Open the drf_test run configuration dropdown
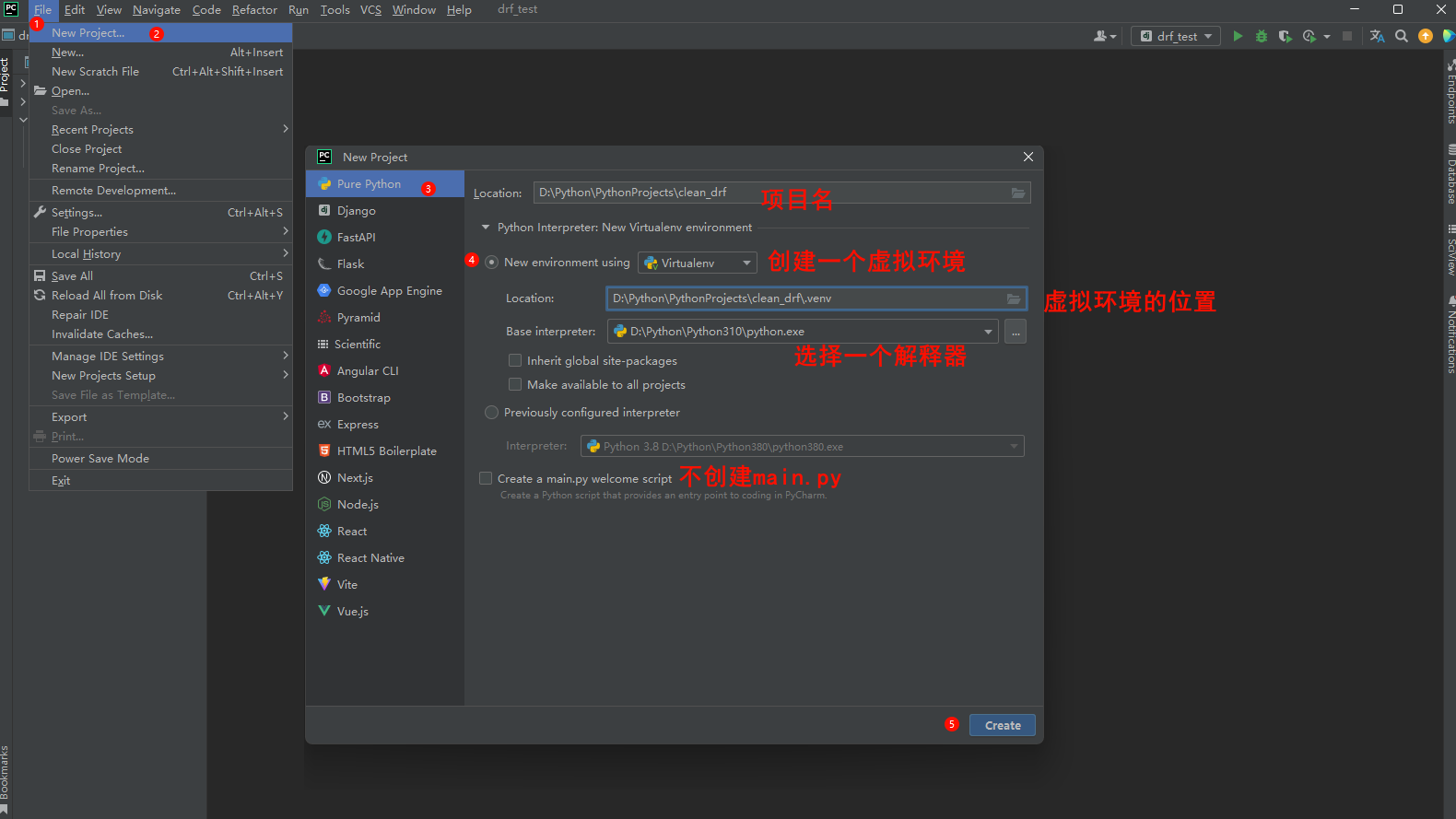The height and width of the screenshot is (819, 1456). click(x=1176, y=36)
